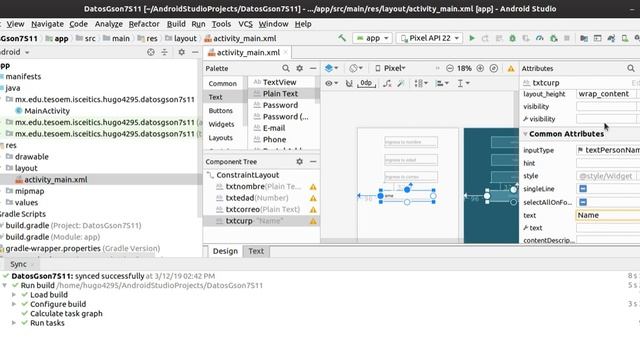
Task: Click the Attach debugger to process icon
Action: (553, 38)
